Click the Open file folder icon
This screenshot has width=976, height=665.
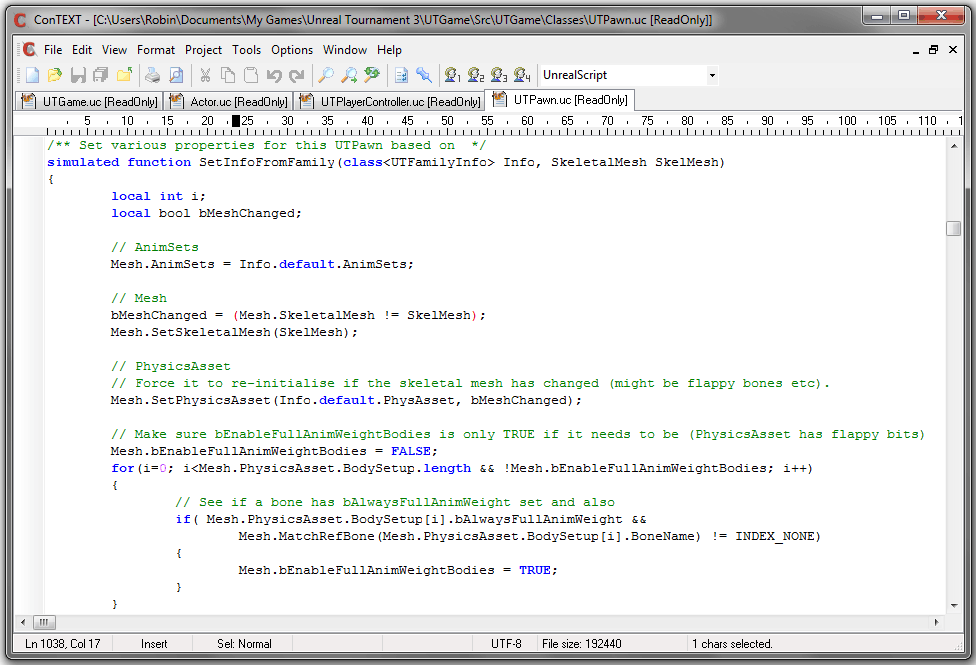pyautogui.click(x=54, y=75)
